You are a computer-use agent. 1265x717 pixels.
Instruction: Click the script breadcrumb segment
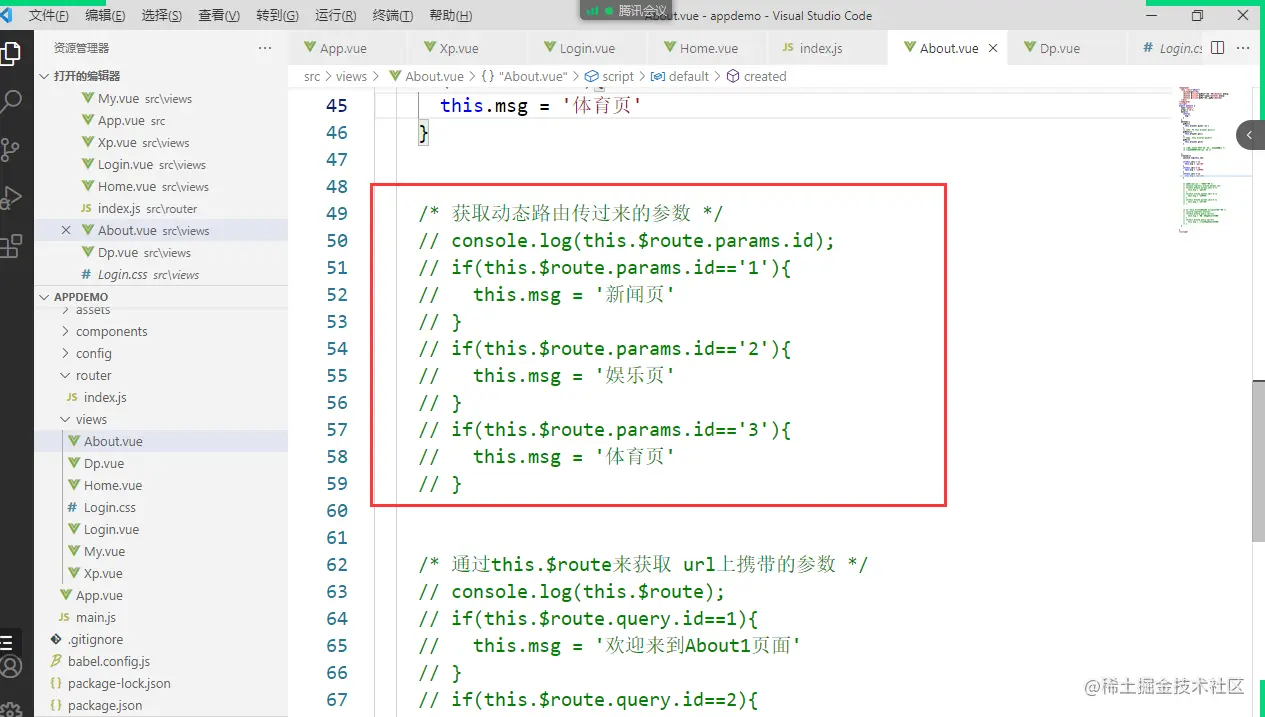click(609, 76)
